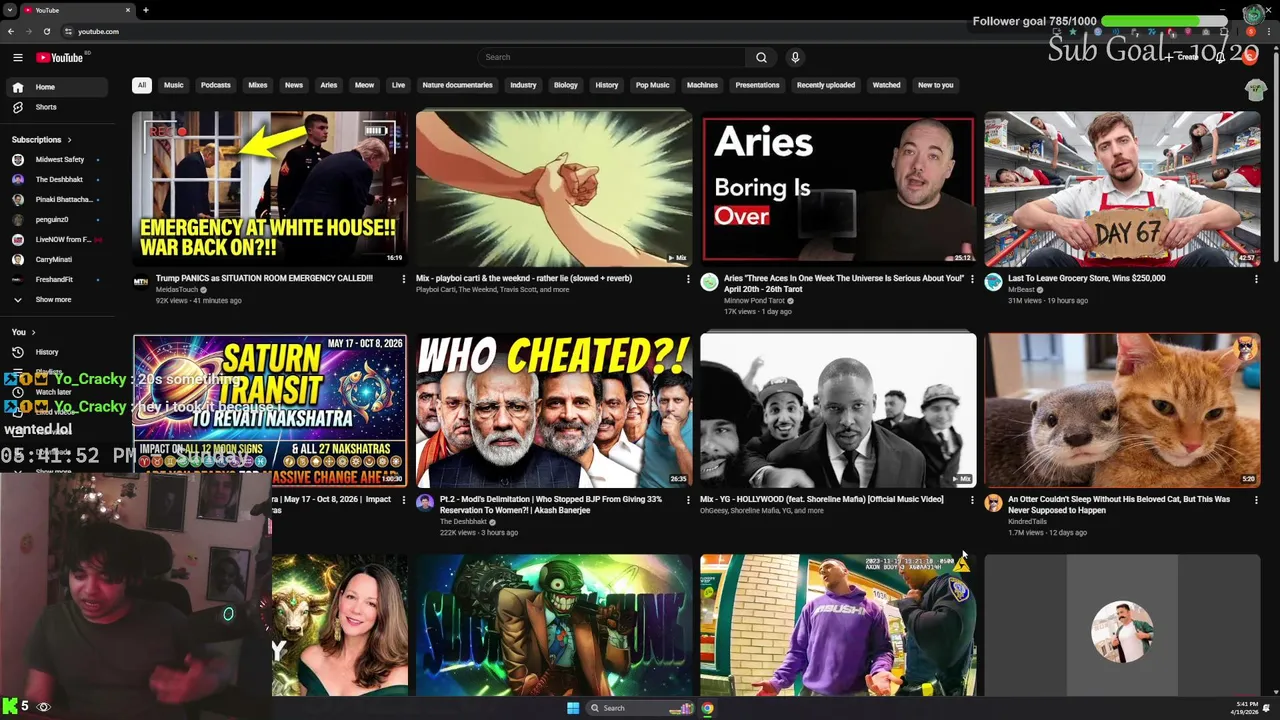Select the Live filter chip

(398, 85)
